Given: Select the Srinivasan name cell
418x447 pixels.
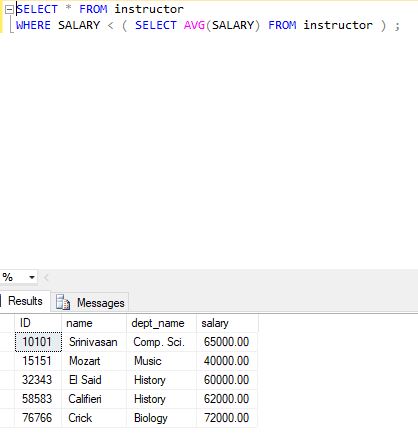Looking at the screenshot, I should pyautogui.click(x=94, y=342).
